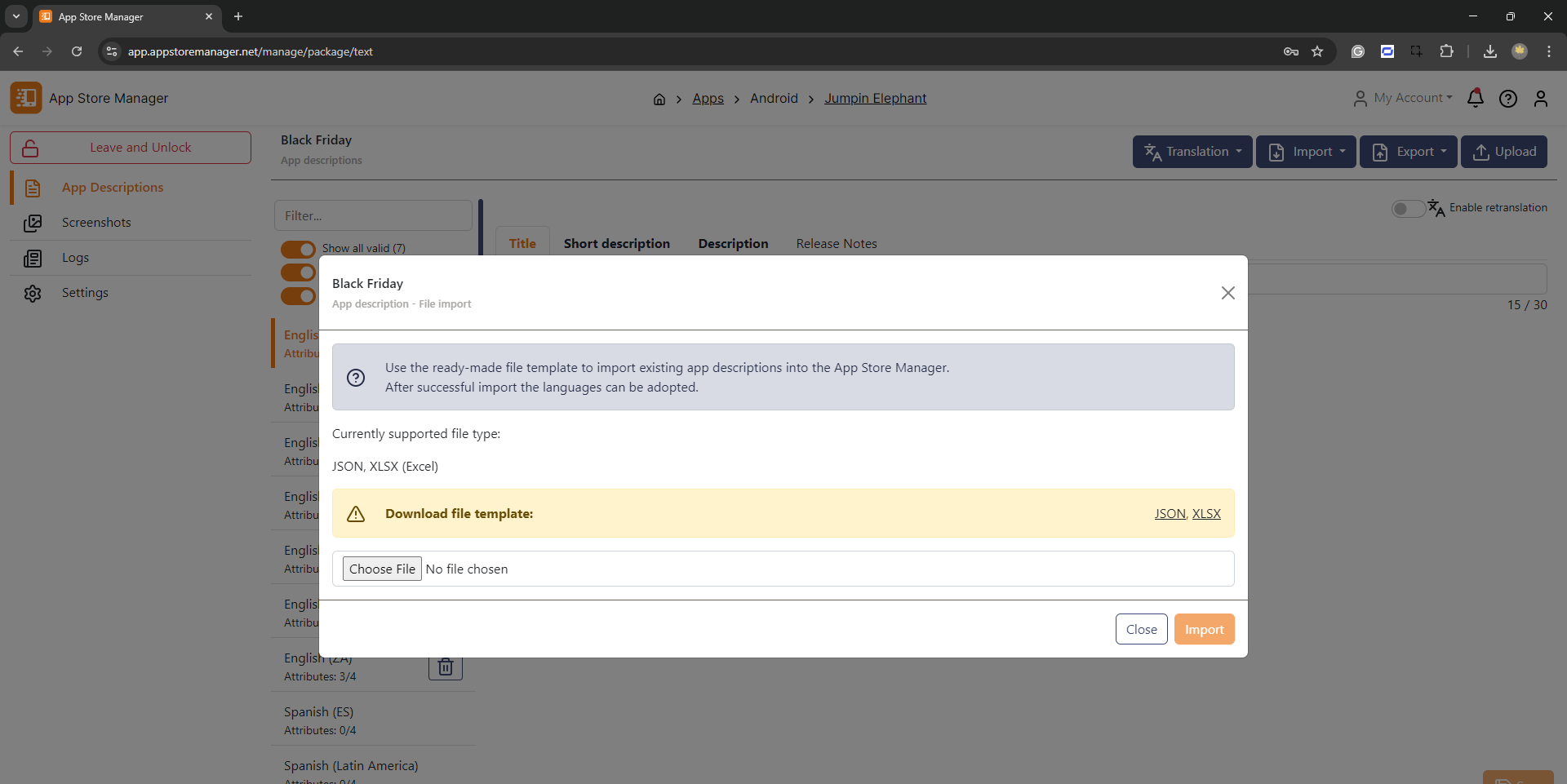This screenshot has height=784, width=1567.
Task: Bookmark page with star icon
Action: tap(1317, 51)
